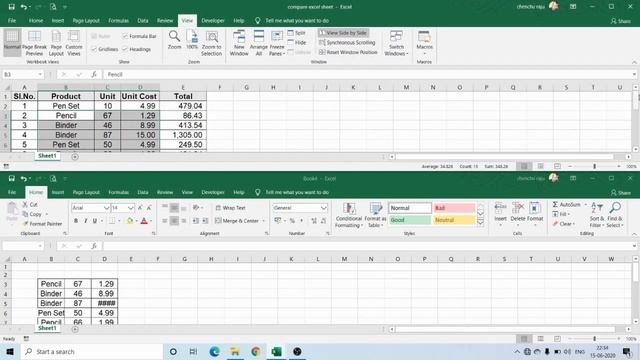This screenshot has width=640, height=360.
Task: Click Reset Window Position
Action: click(x=348, y=52)
